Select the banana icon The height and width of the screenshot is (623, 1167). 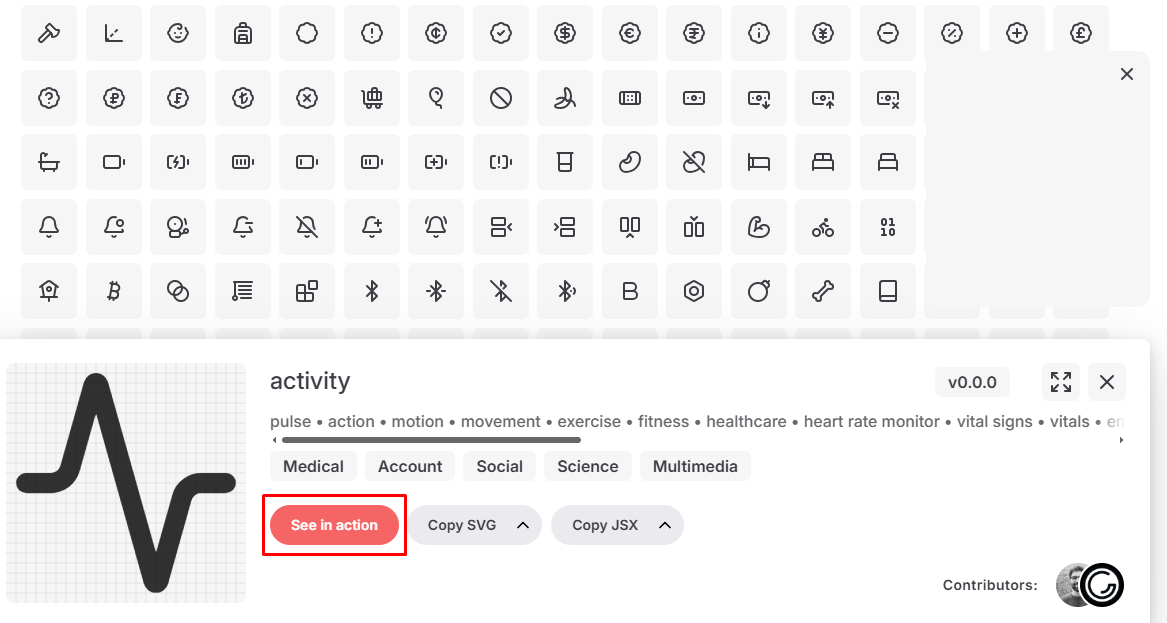tap(565, 98)
